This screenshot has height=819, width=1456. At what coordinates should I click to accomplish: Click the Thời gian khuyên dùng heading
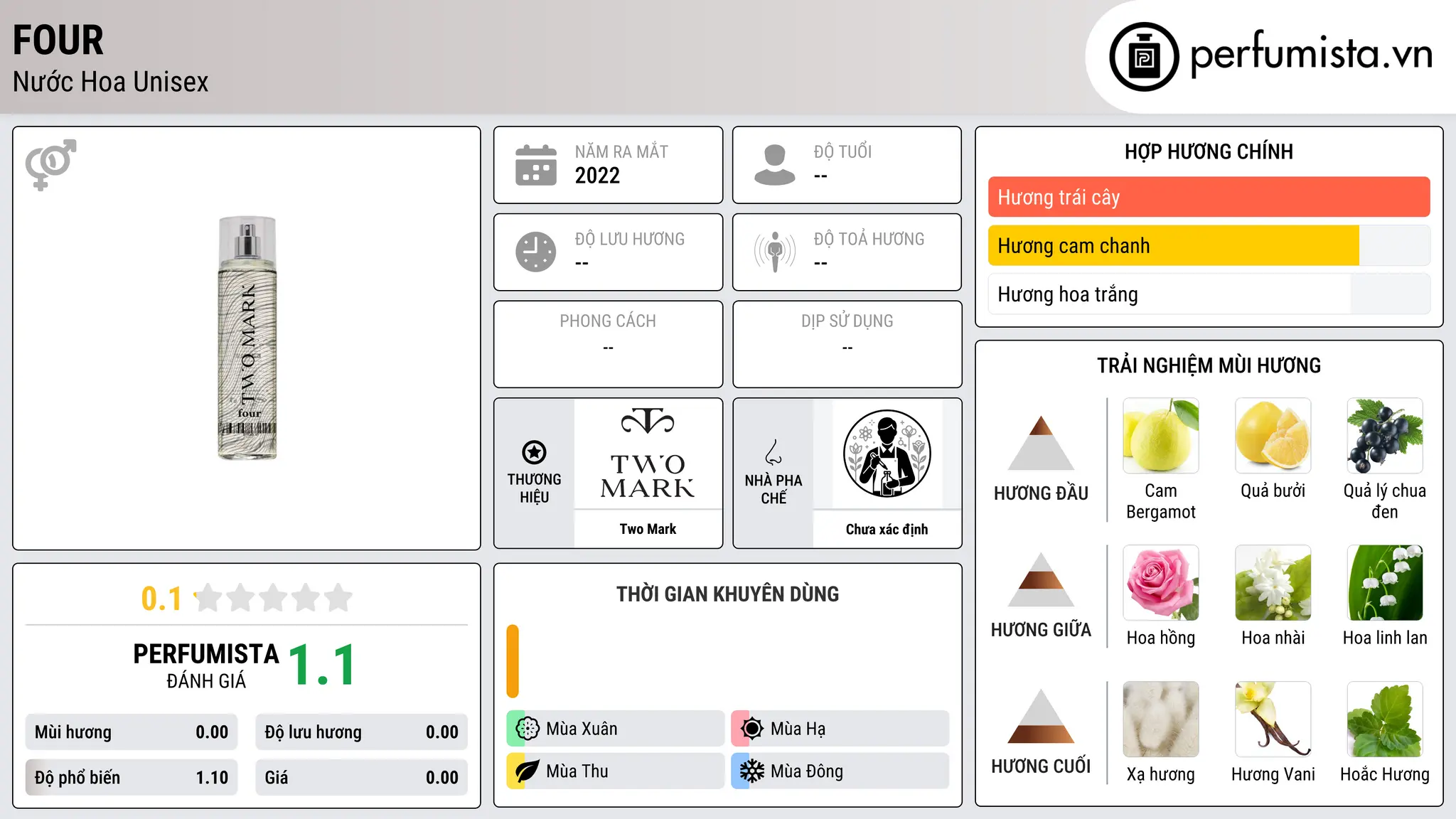(x=727, y=594)
